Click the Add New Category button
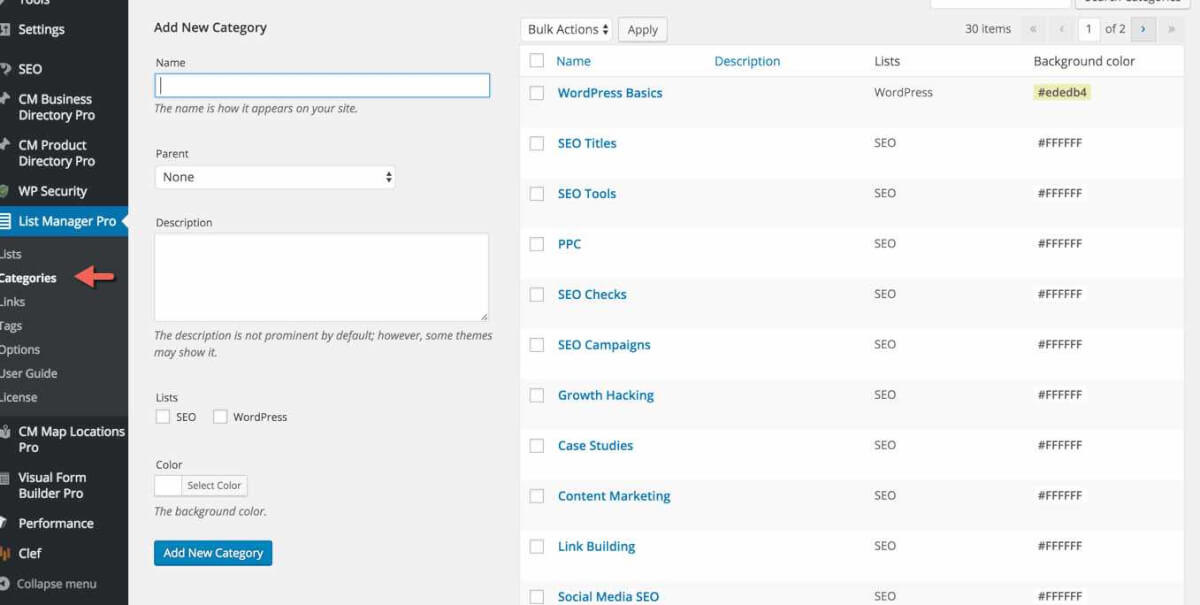The height and width of the screenshot is (605, 1200). click(213, 553)
